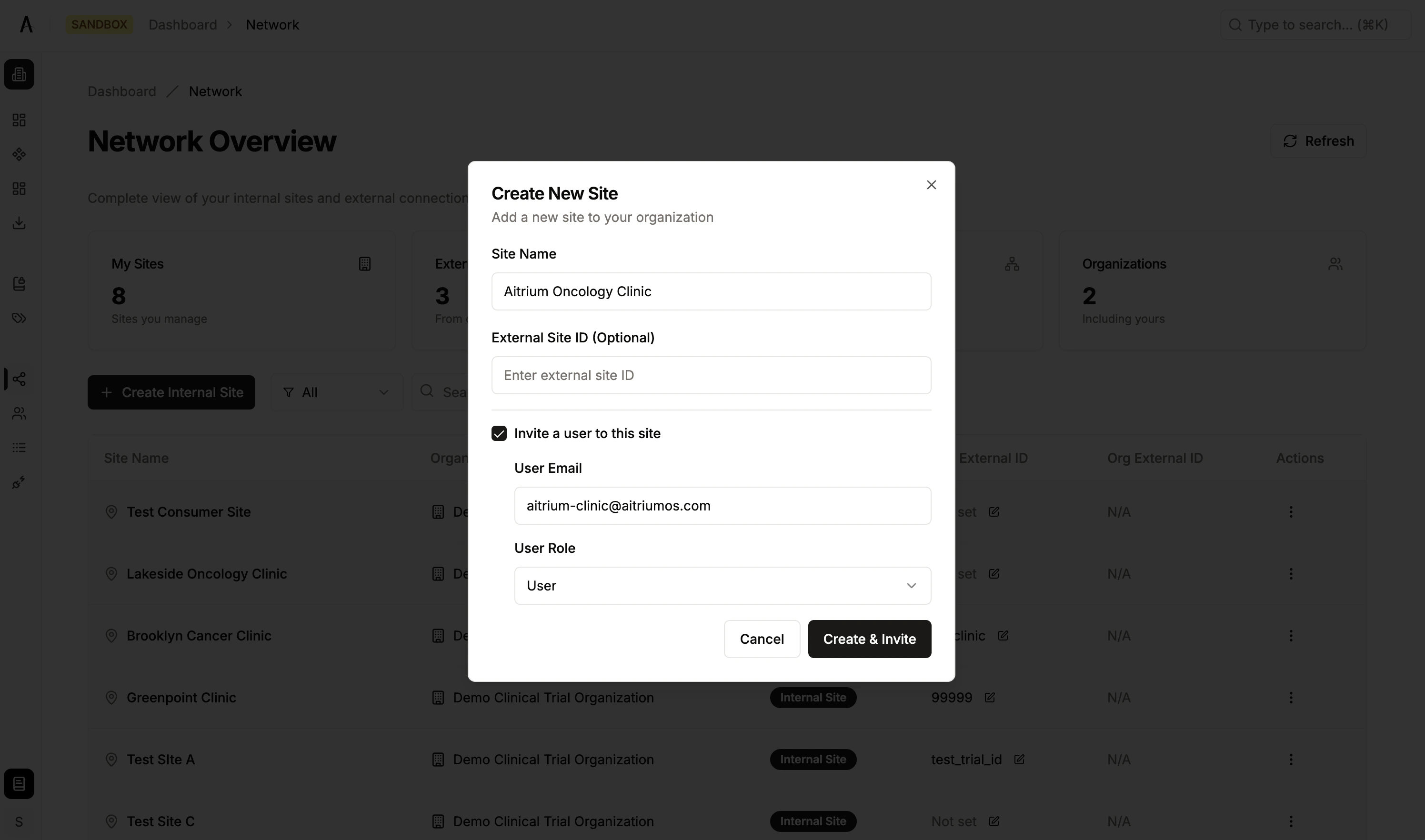The height and width of the screenshot is (840, 1425).
Task: Expand the All filter dropdown
Action: click(x=336, y=392)
